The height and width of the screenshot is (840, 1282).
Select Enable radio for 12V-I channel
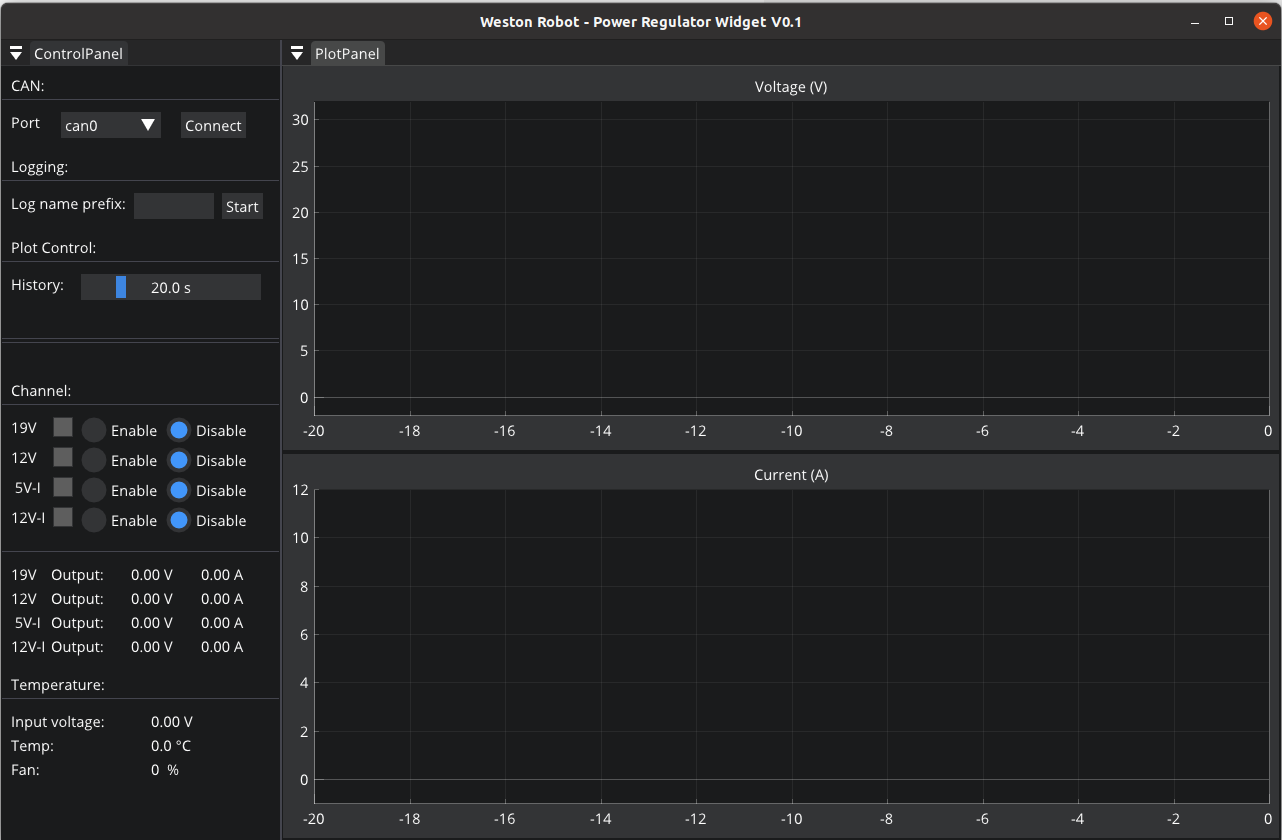(x=94, y=520)
